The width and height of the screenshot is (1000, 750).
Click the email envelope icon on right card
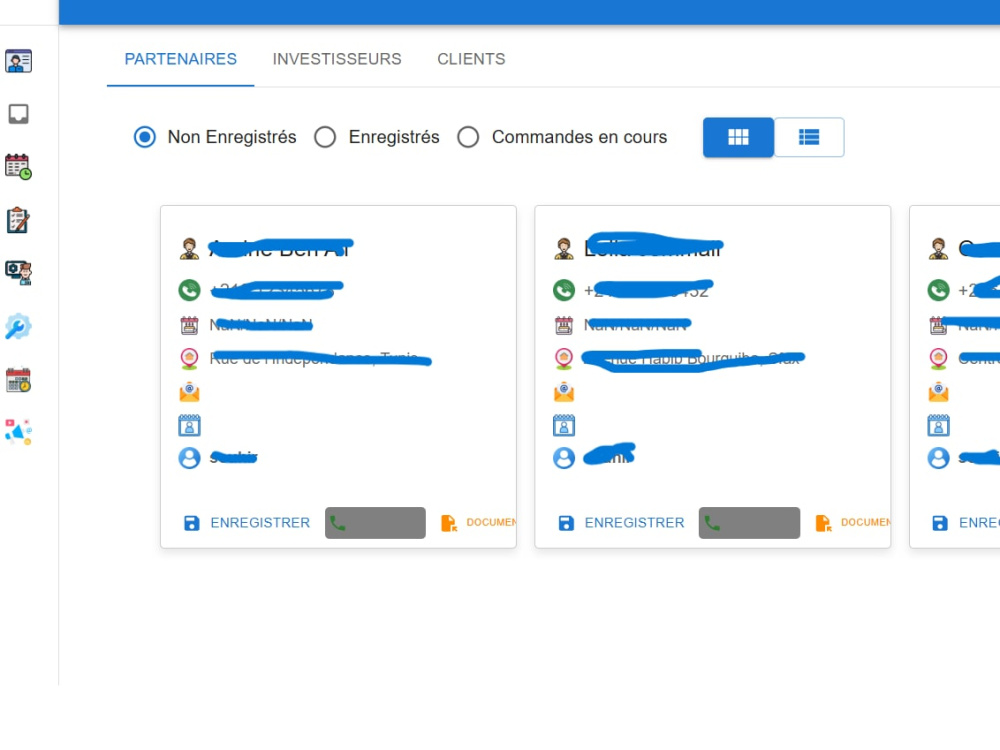pyautogui.click(x=938, y=392)
